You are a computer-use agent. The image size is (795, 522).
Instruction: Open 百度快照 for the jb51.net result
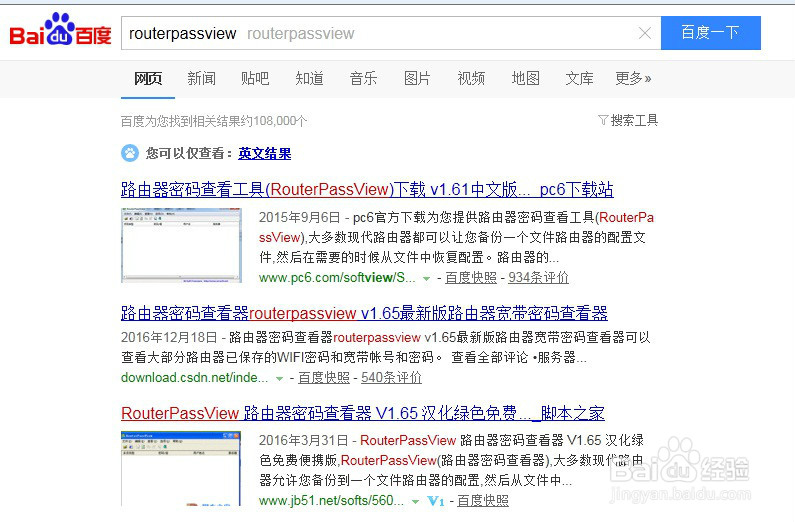click(x=483, y=501)
